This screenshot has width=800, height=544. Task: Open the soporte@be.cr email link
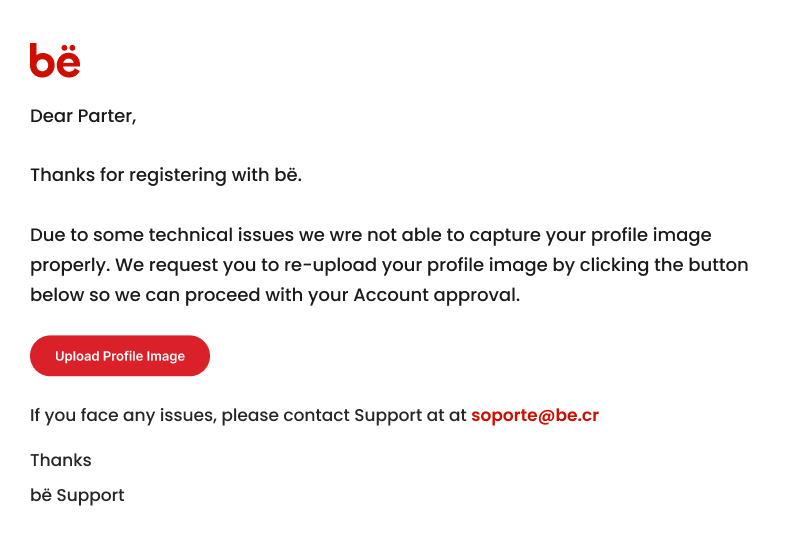pyautogui.click(x=535, y=415)
